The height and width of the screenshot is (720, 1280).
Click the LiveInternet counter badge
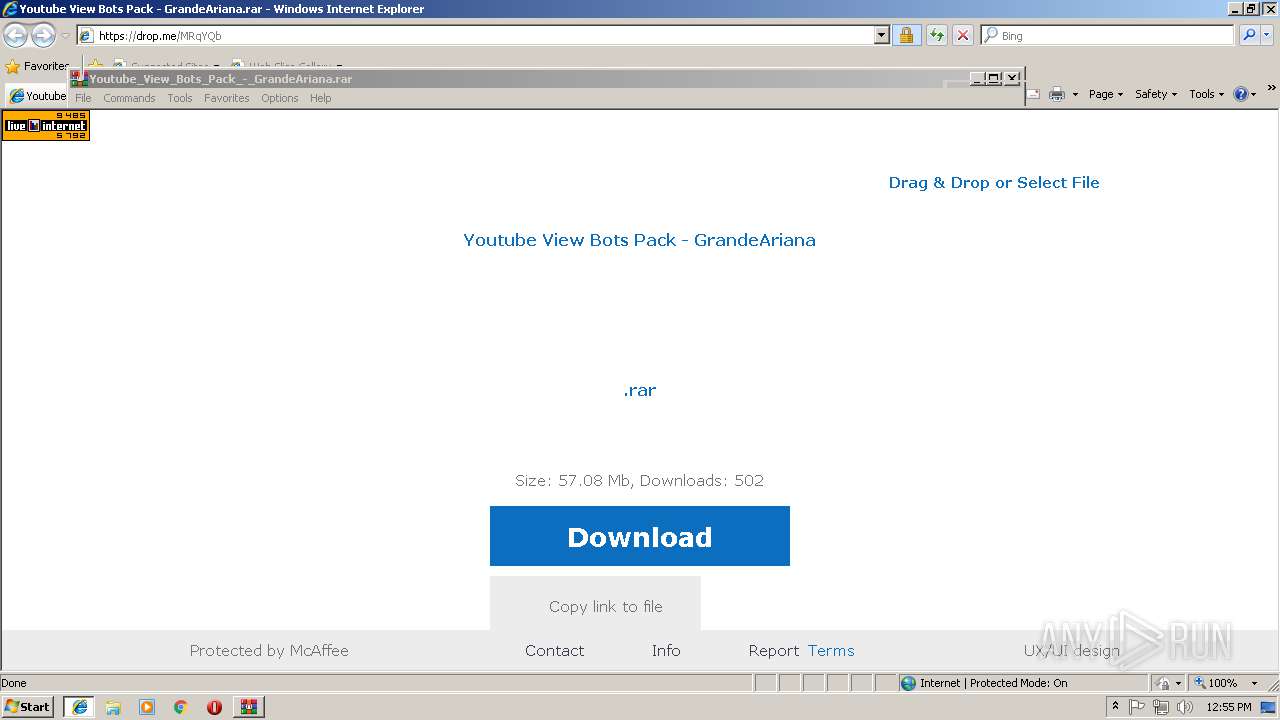[x=46, y=125]
